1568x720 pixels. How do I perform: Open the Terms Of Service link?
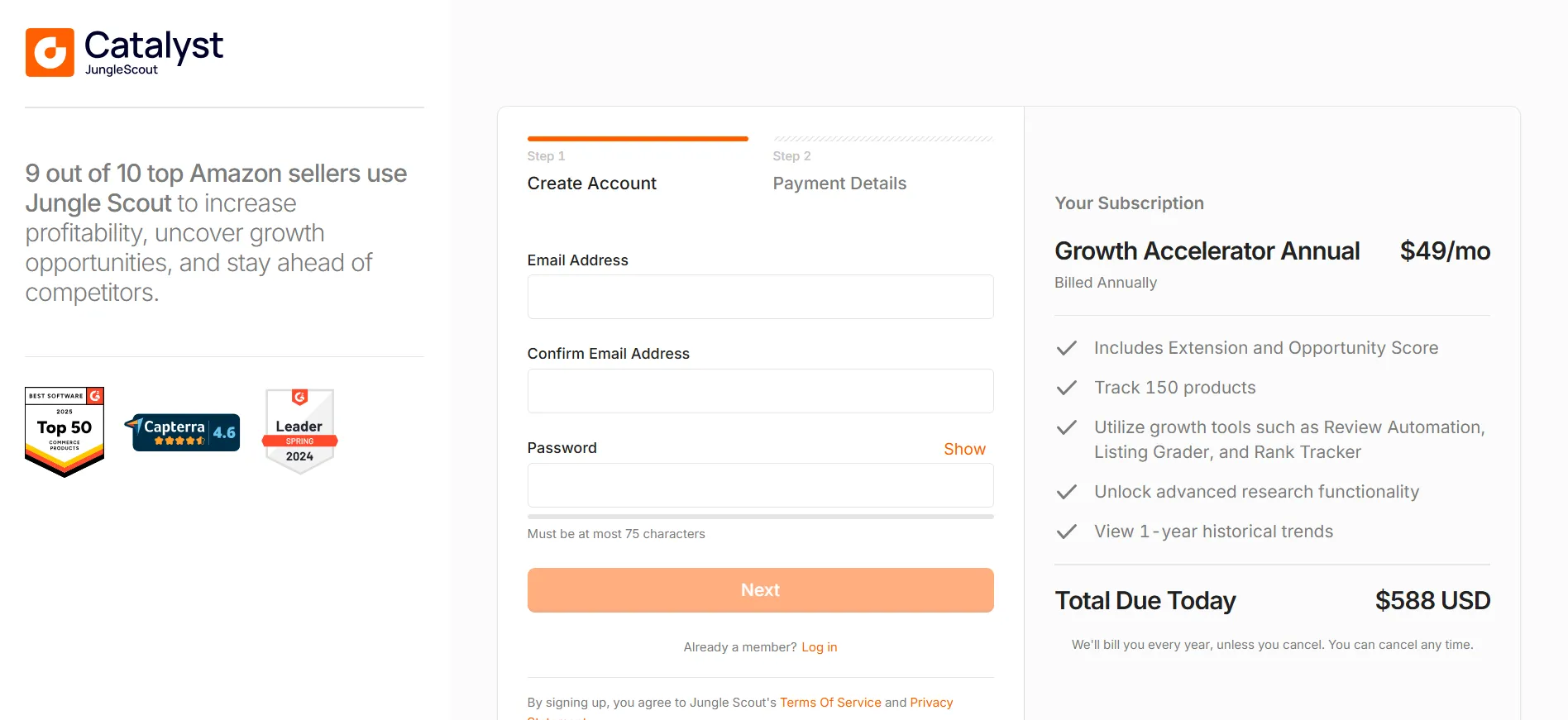(830, 703)
